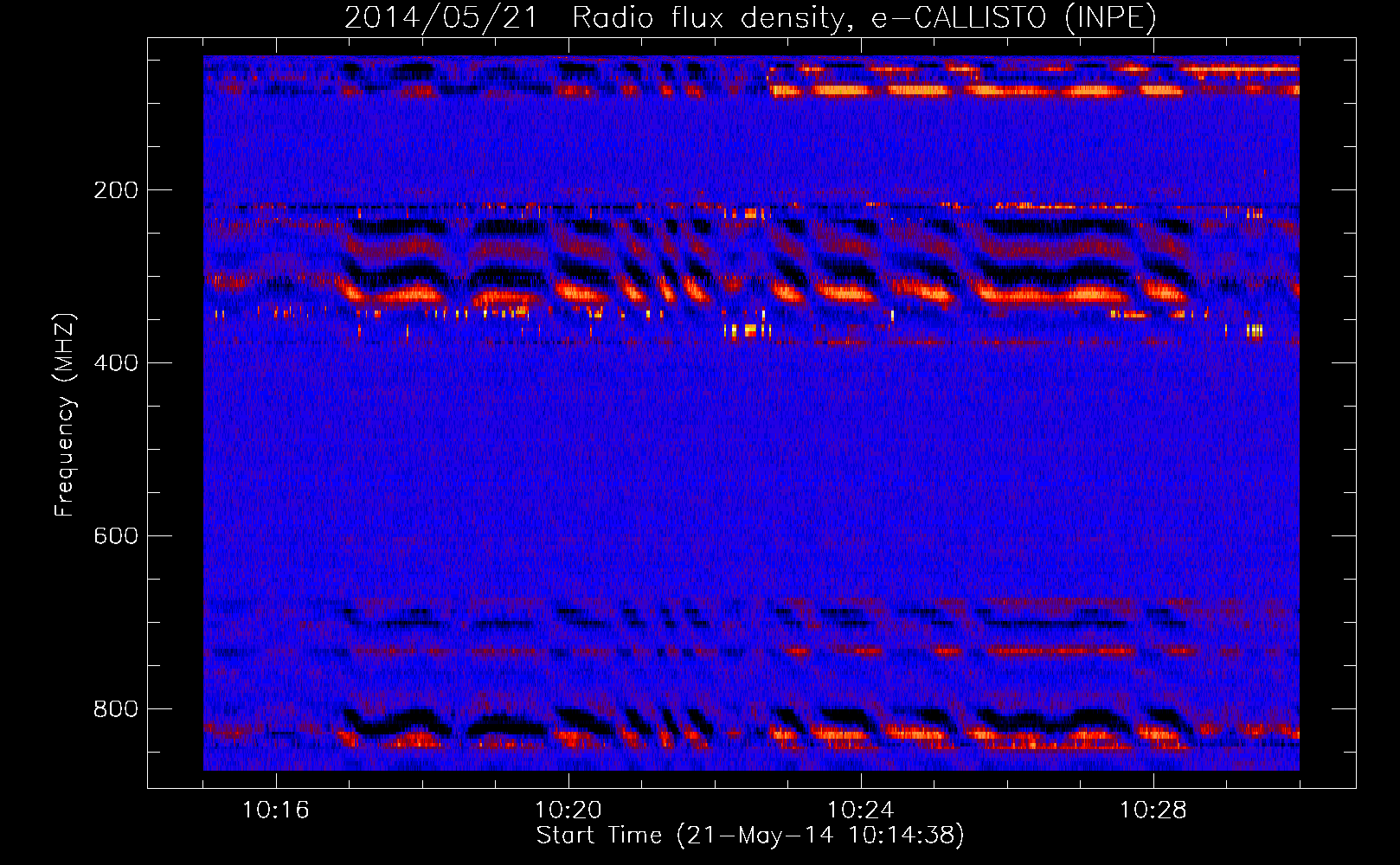Click the 10:28 time tick label
Viewport: 1400px width, 865px height.
coord(1153,811)
